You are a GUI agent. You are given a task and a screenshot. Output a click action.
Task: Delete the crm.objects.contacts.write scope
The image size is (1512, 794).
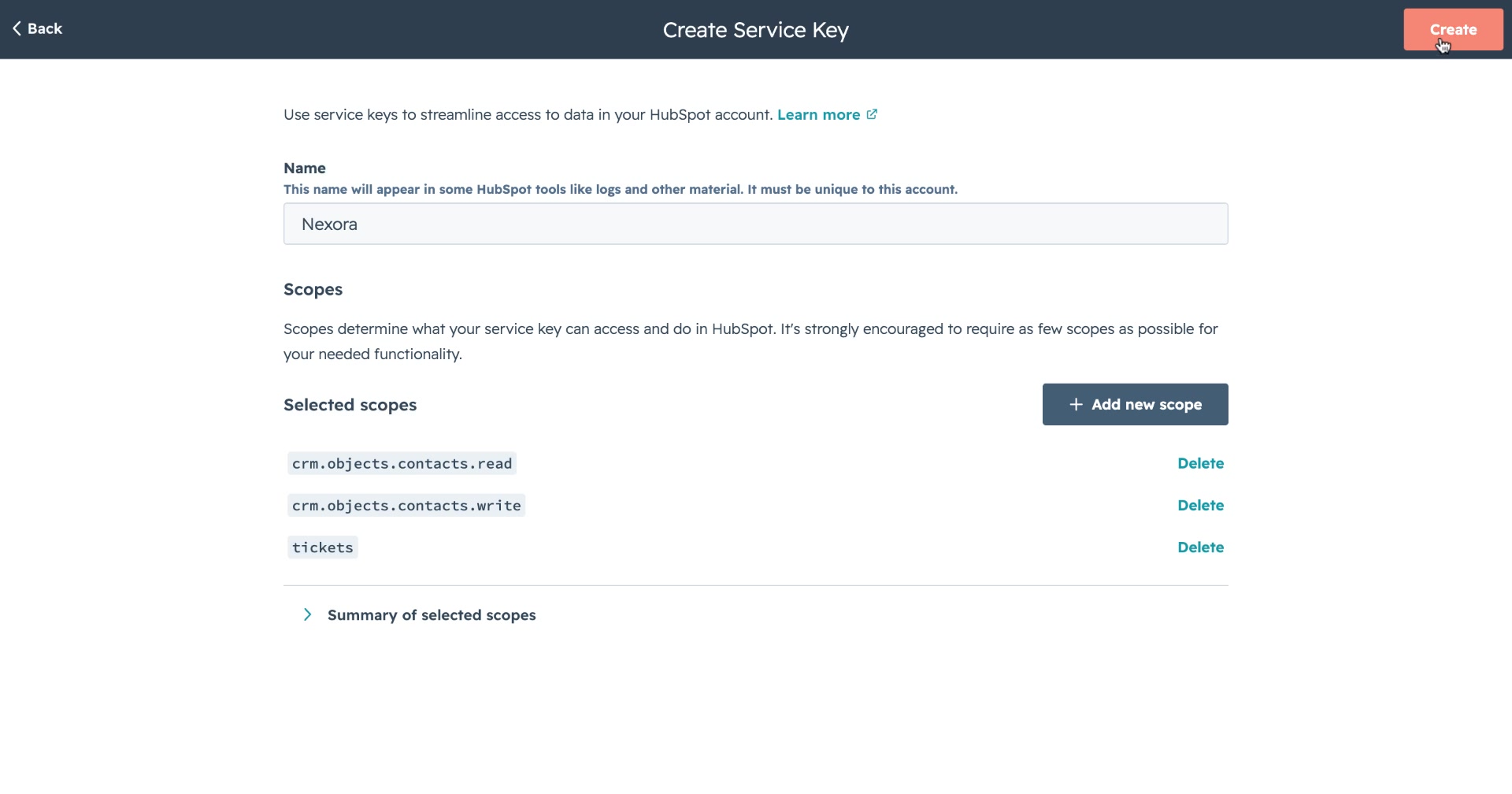(x=1200, y=505)
